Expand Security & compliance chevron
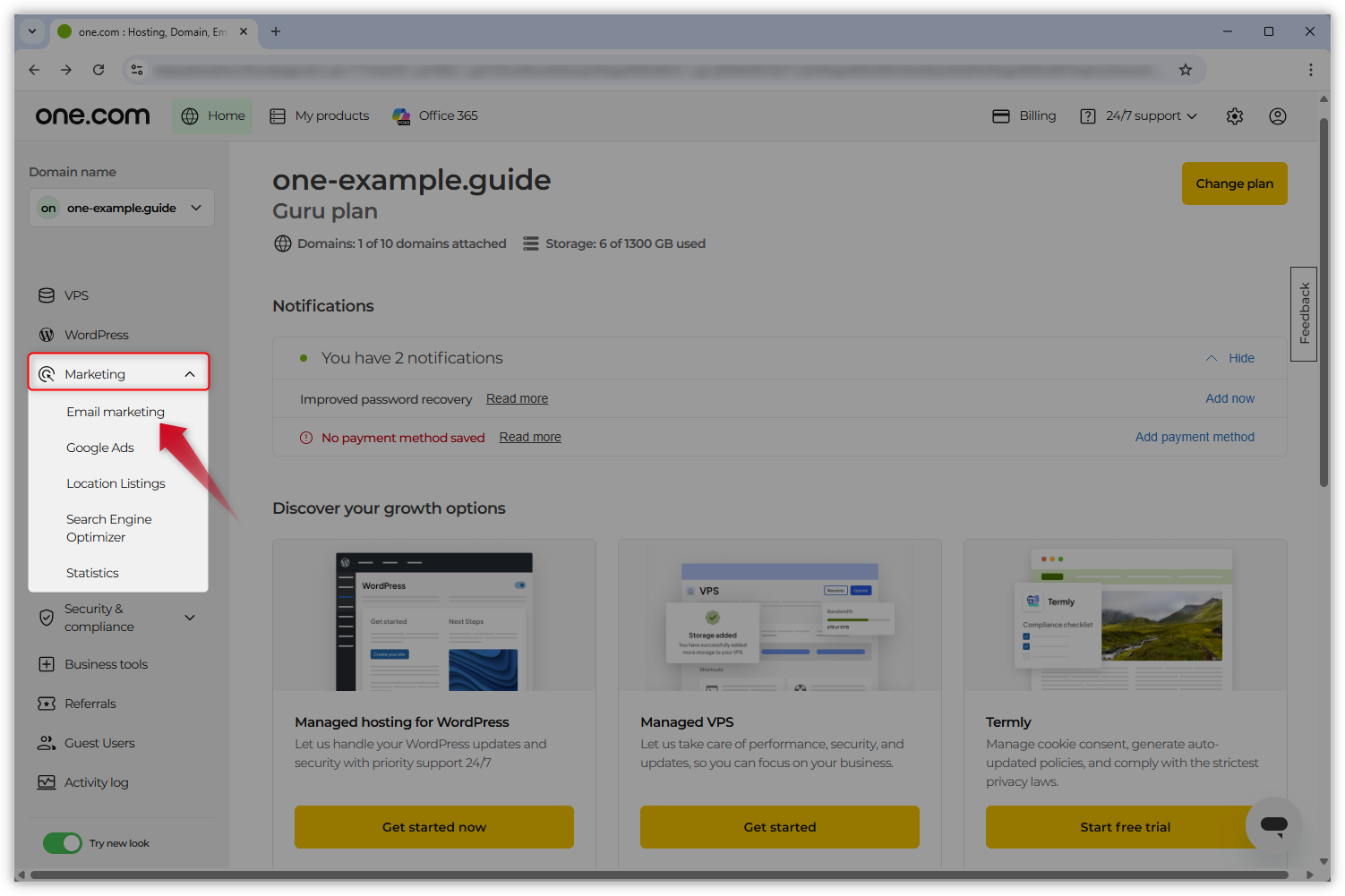1345x896 pixels. [x=190, y=618]
